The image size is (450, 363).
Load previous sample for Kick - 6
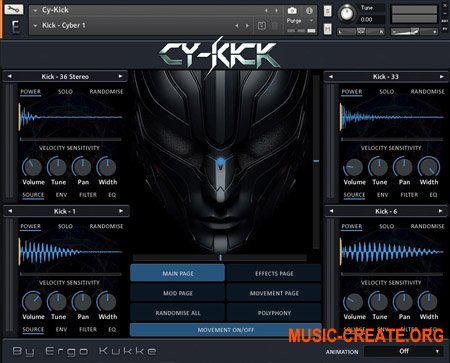click(x=331, y=211)
